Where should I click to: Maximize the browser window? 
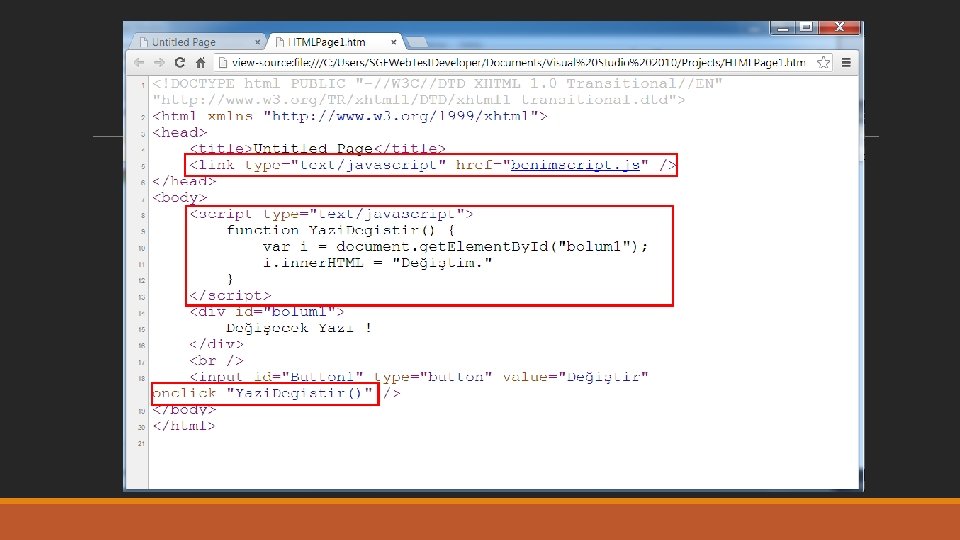click(x=806, y=28)
